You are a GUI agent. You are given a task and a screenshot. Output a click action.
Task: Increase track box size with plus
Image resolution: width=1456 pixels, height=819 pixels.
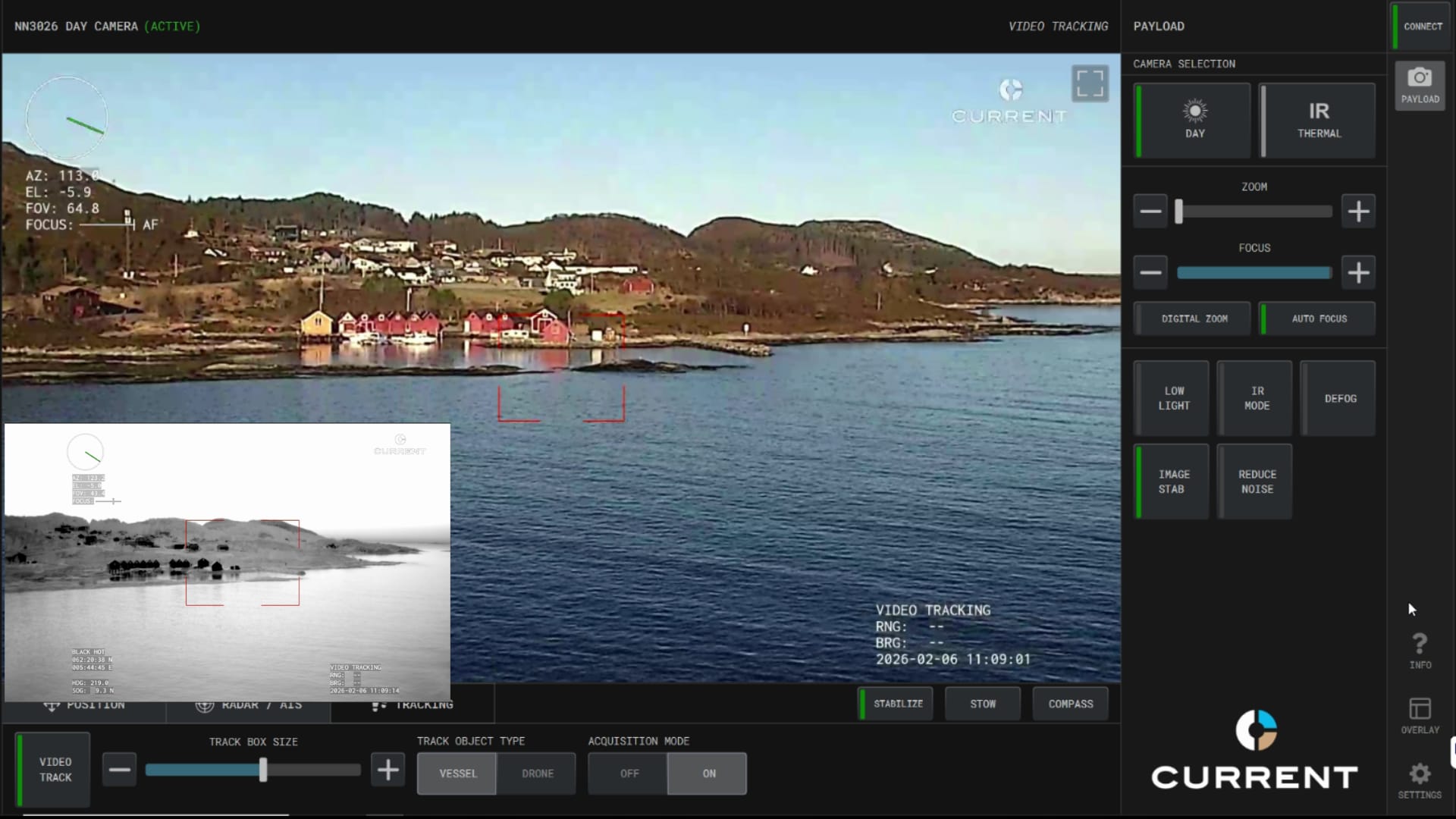point(388,770)
